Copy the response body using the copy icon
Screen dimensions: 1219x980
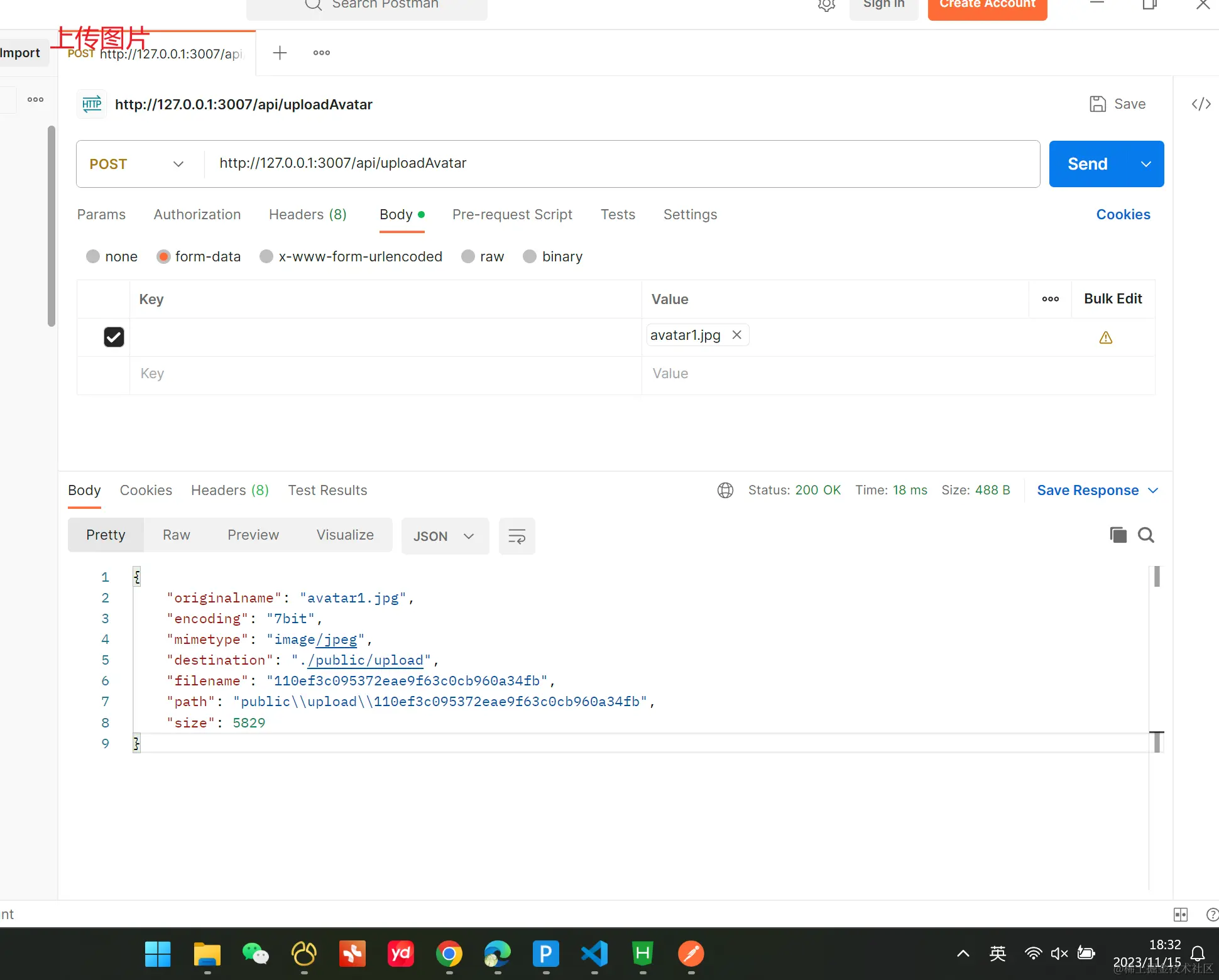[1118, 535]
